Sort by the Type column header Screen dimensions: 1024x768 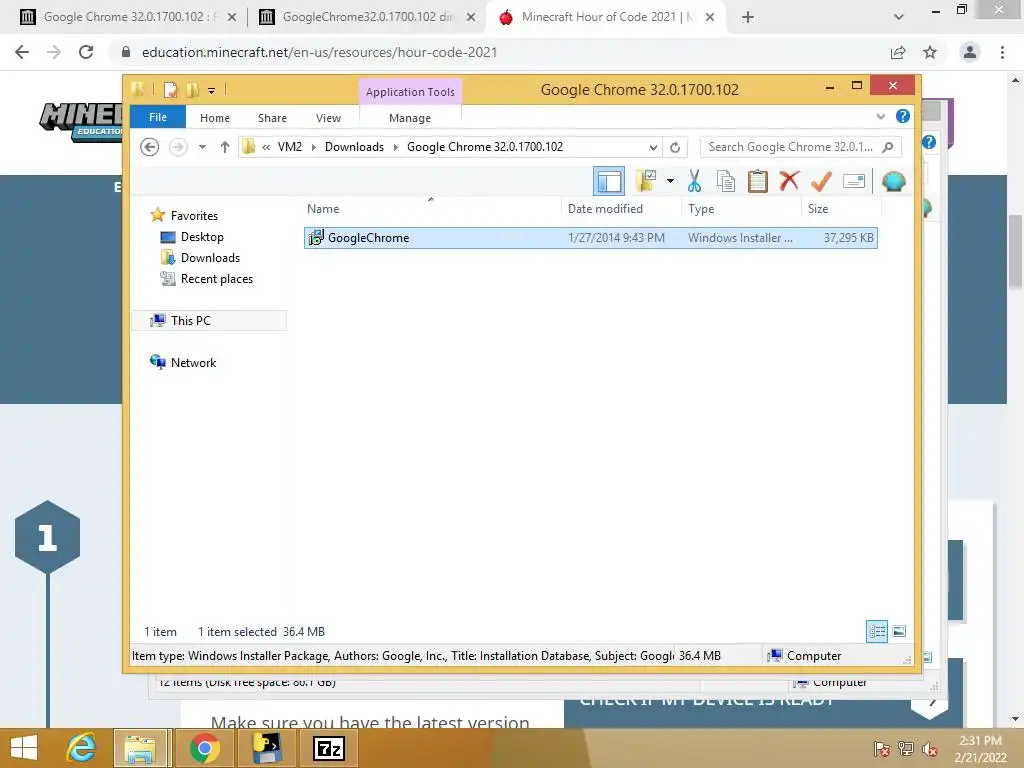click(x=701, y=209)
